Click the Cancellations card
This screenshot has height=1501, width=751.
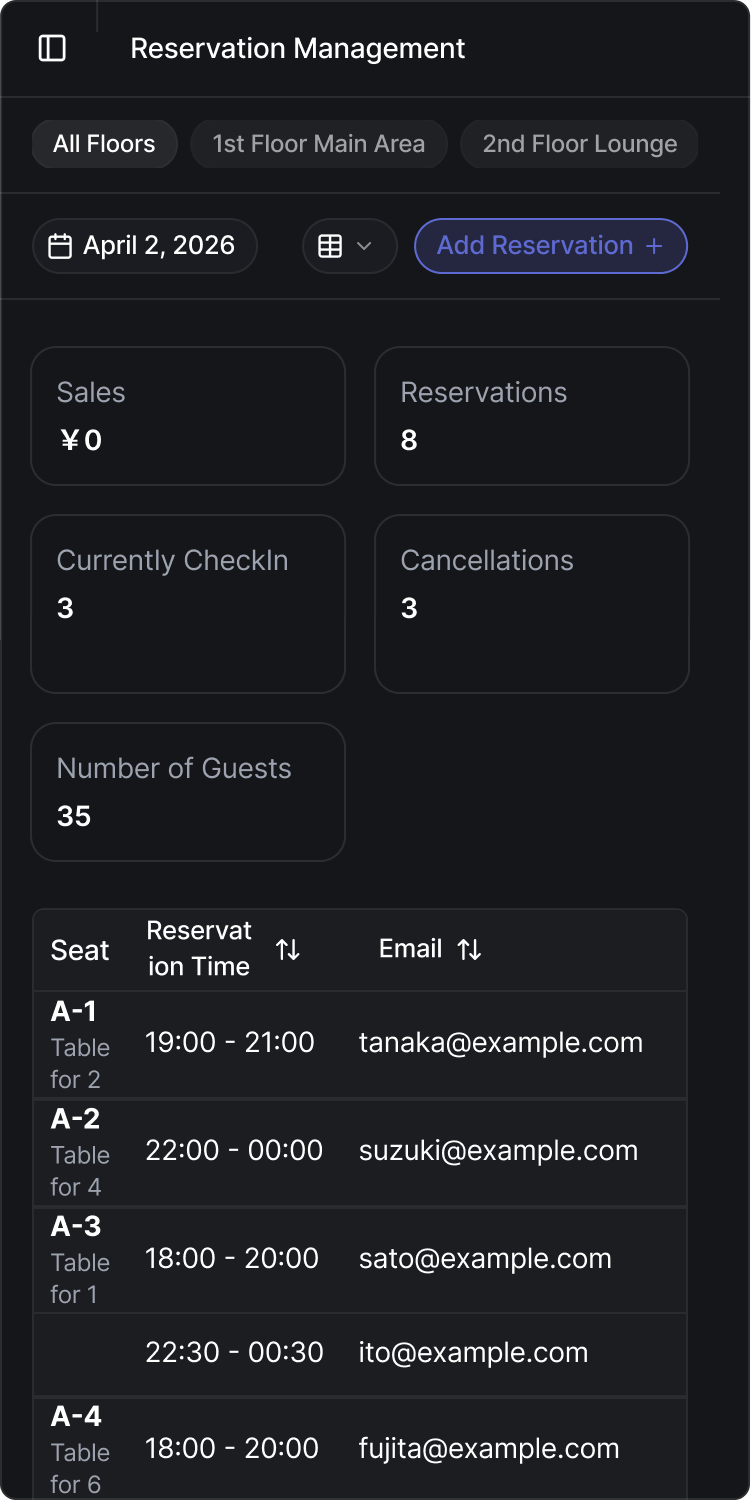[532, 604]
